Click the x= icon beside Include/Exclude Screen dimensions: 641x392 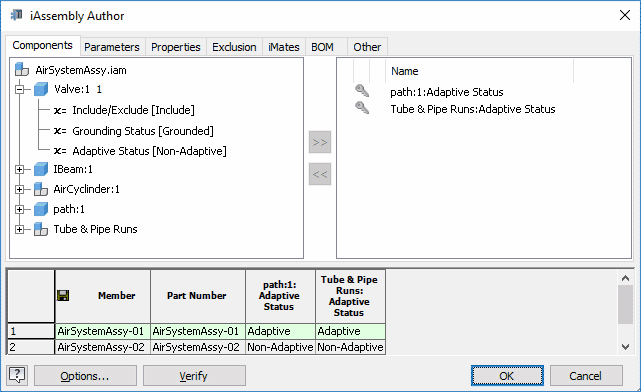(60, 110)
